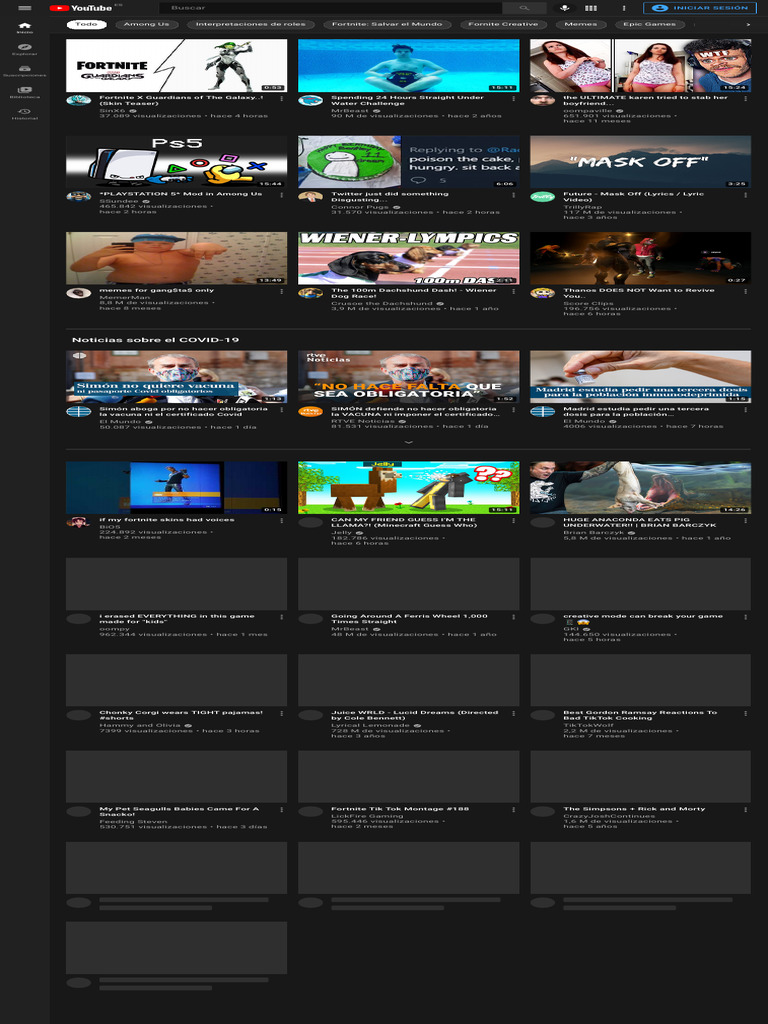Click 'MemerMan' channel name
Image resolution: width=768 pixels, height=1024 pixels.
pyautogui.click(x=124, y=297)
